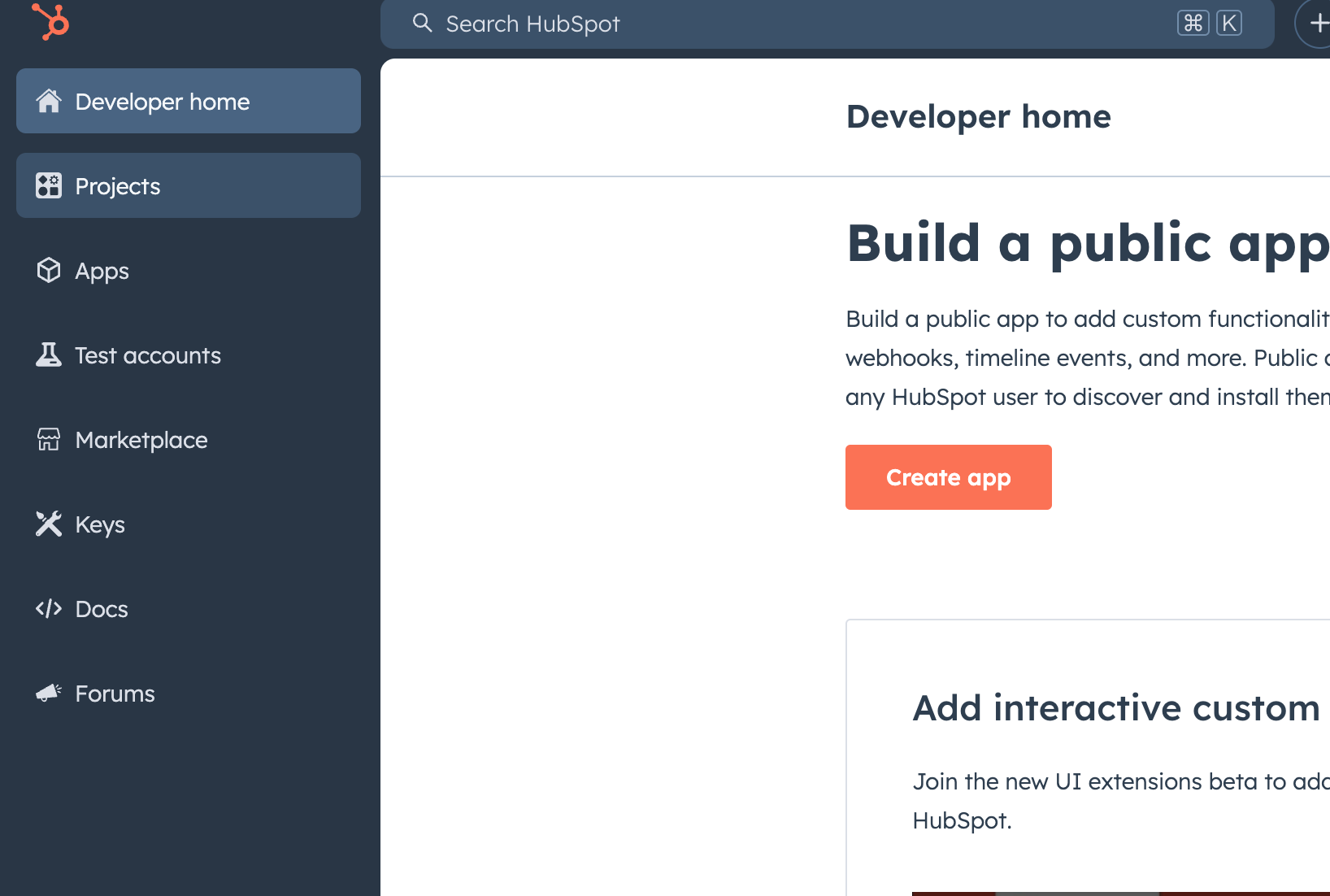Click the HubSpot sprocket logo

point(50,21)
